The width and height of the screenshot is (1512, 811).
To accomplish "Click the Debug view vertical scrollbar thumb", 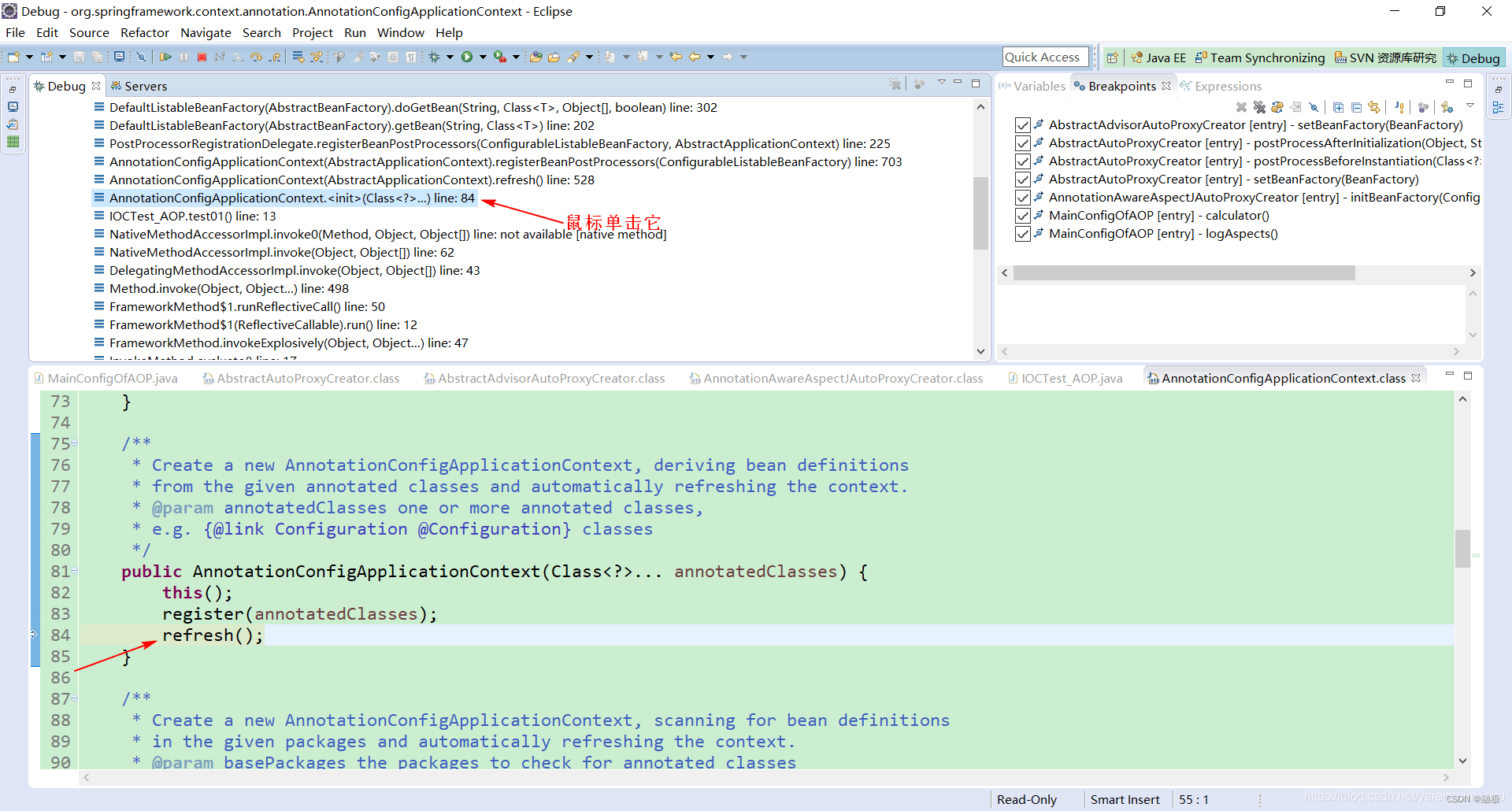I will 980,213.
